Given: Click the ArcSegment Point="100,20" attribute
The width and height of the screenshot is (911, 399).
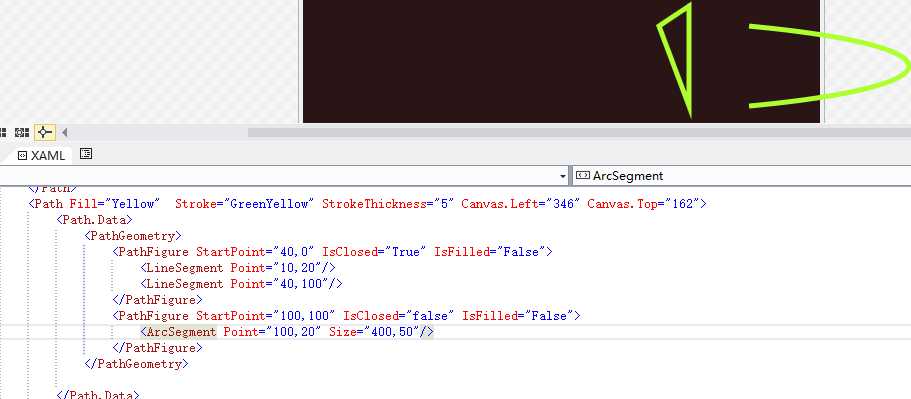Looking at the screenshot, I should (x=272, y=332).
